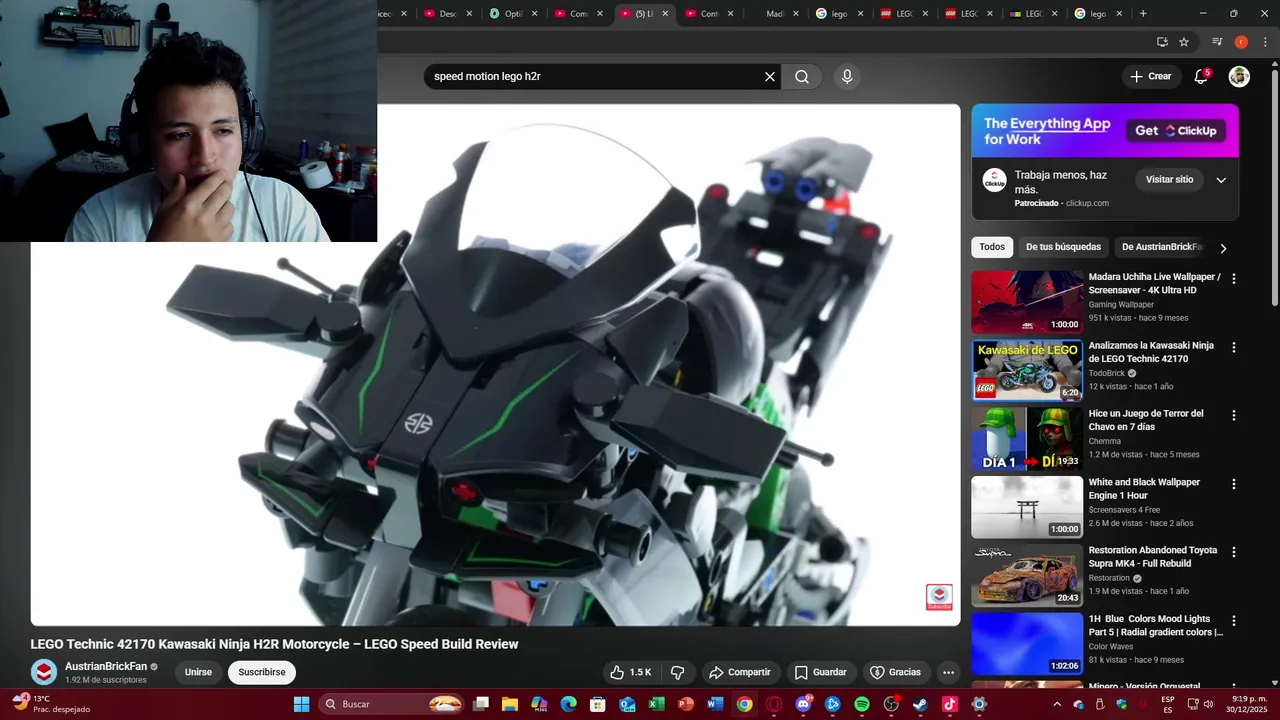Viewport: 1280px width, 720px height.
Task: Dislike the video with thumbs down
Action: [677, 672]
